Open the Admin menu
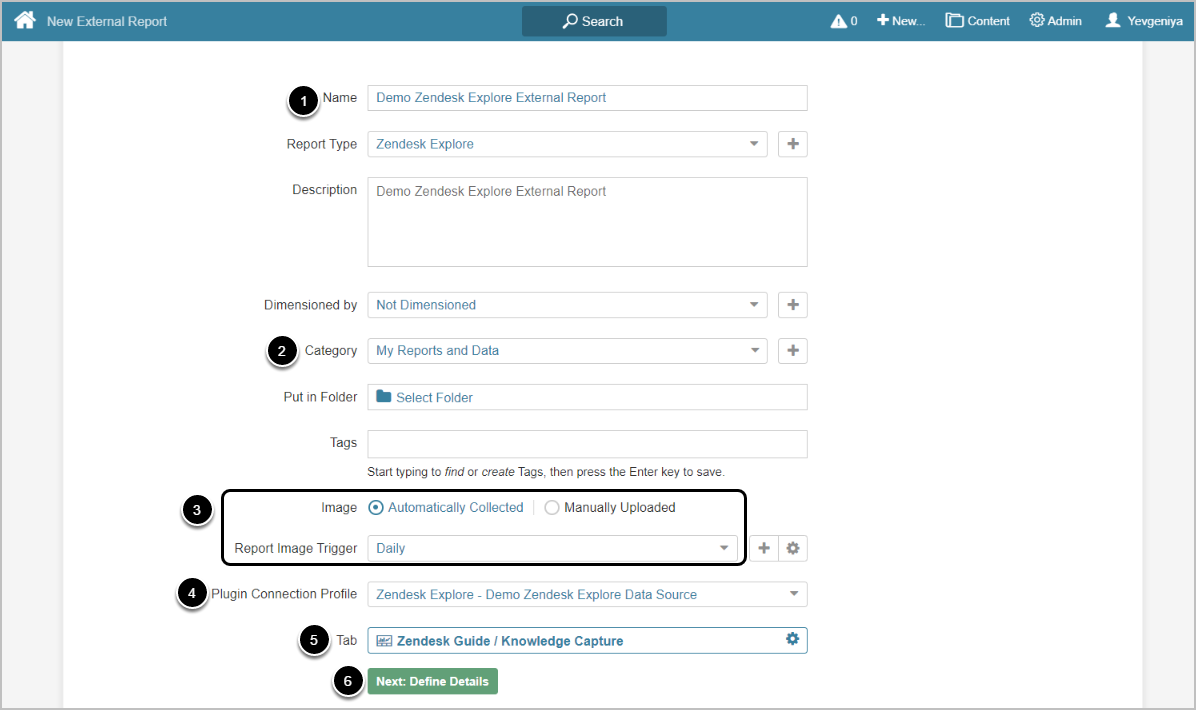The height and width of the screenshot is (710, 1196). (x=1055, y=21)
